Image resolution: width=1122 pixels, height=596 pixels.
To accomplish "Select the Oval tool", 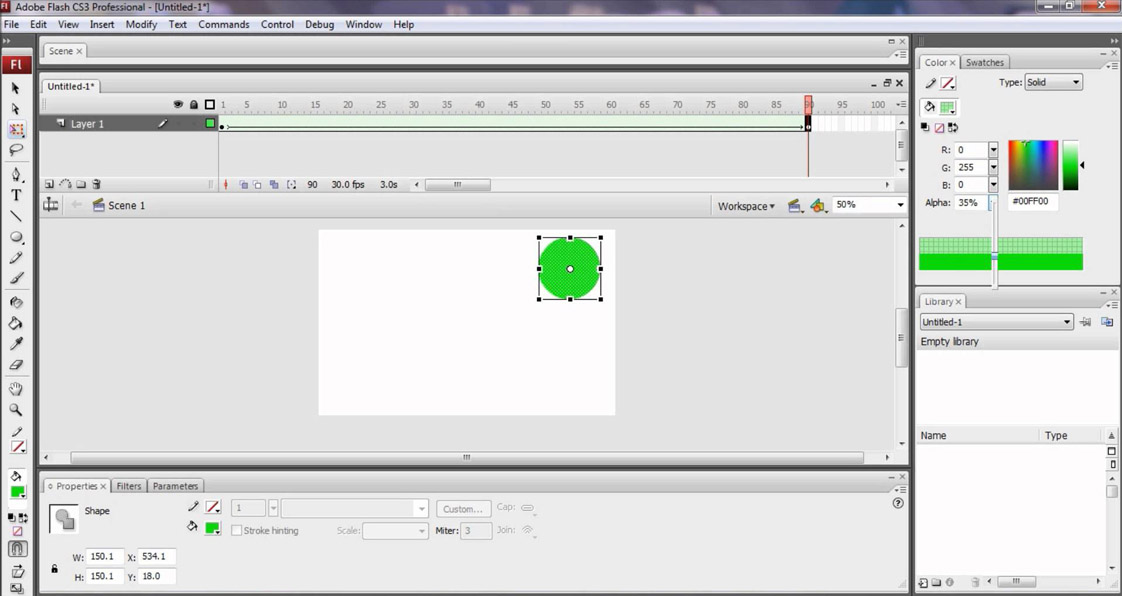I will pyautogui.click(x=16, y=237).
